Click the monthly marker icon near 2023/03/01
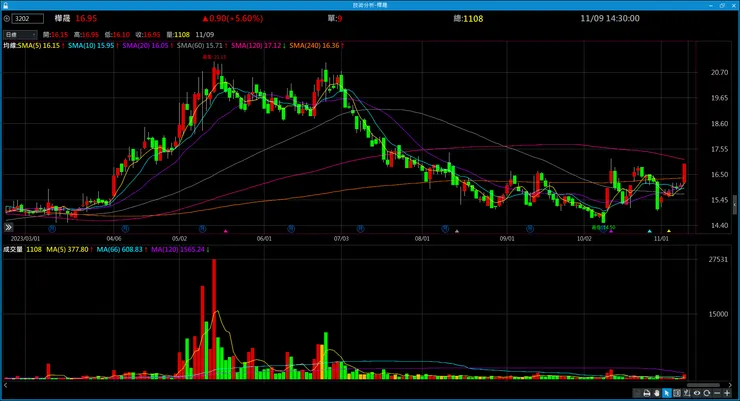The height and width of the screenshot is (401, 740). click(52, 229)
